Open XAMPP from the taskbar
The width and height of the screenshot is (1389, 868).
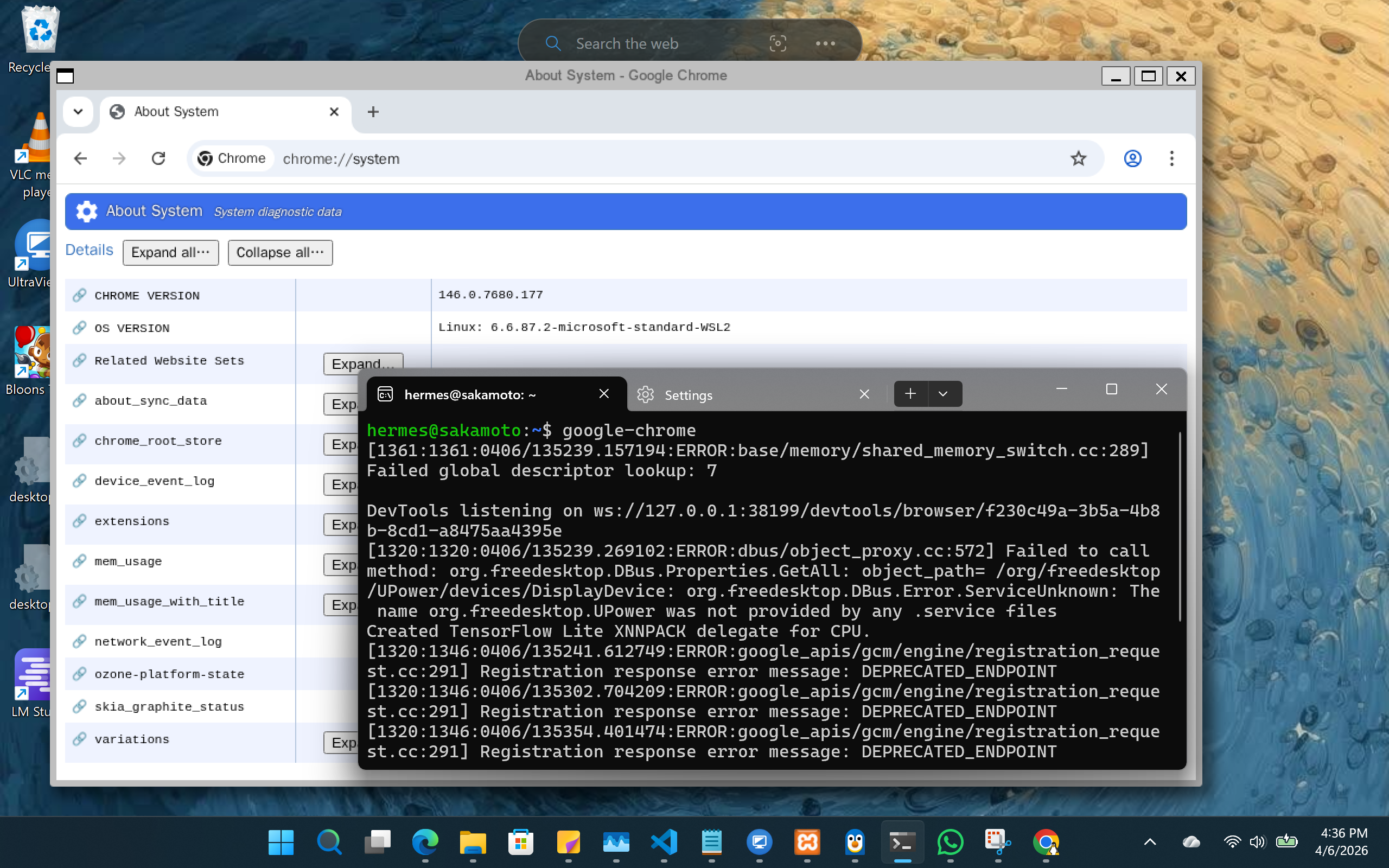point(807,843)
